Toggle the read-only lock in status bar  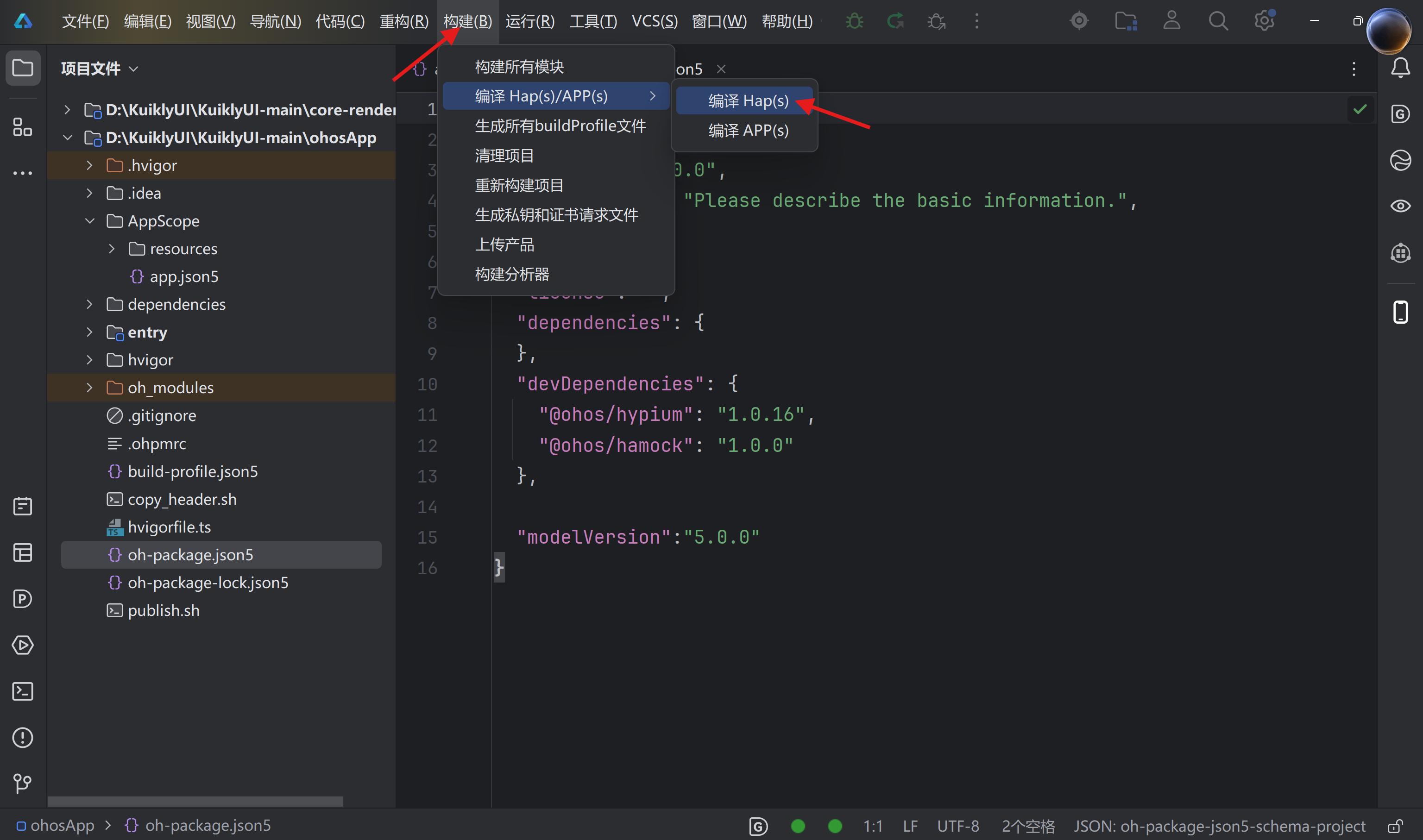click(x=1395, y=826)
